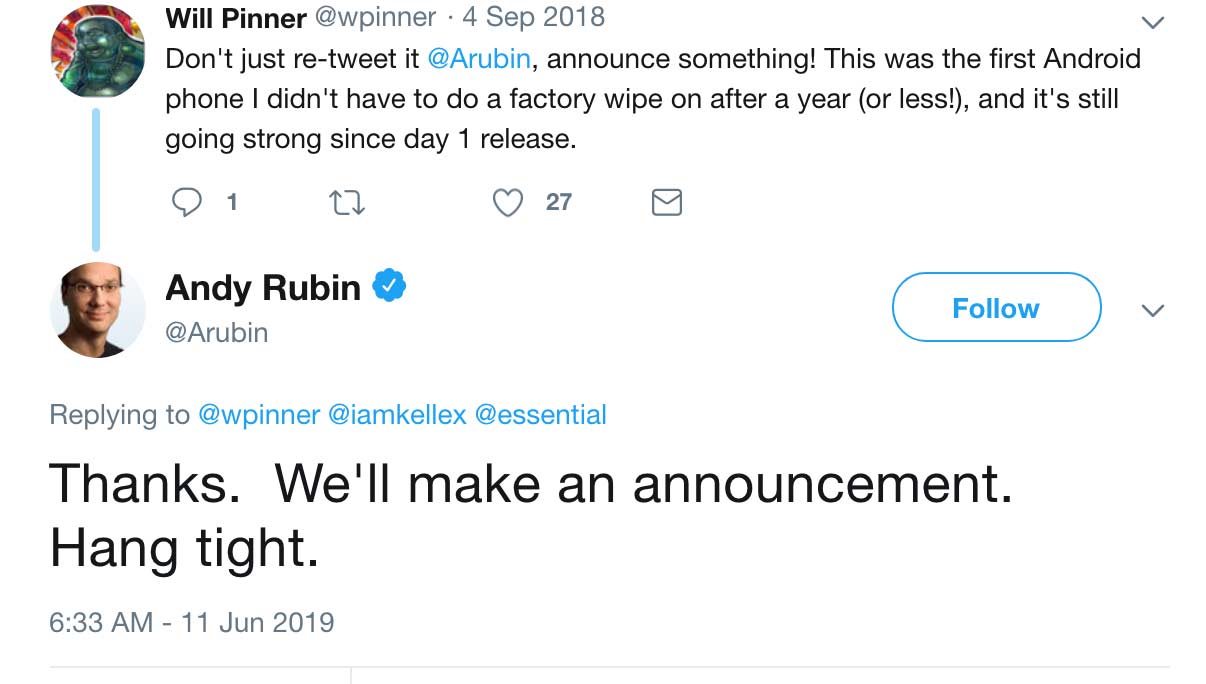The width and height of the screenshot is (1206, 684).
Task: Open Andy Rubin's profile photo
Action: tap(98, 310)
